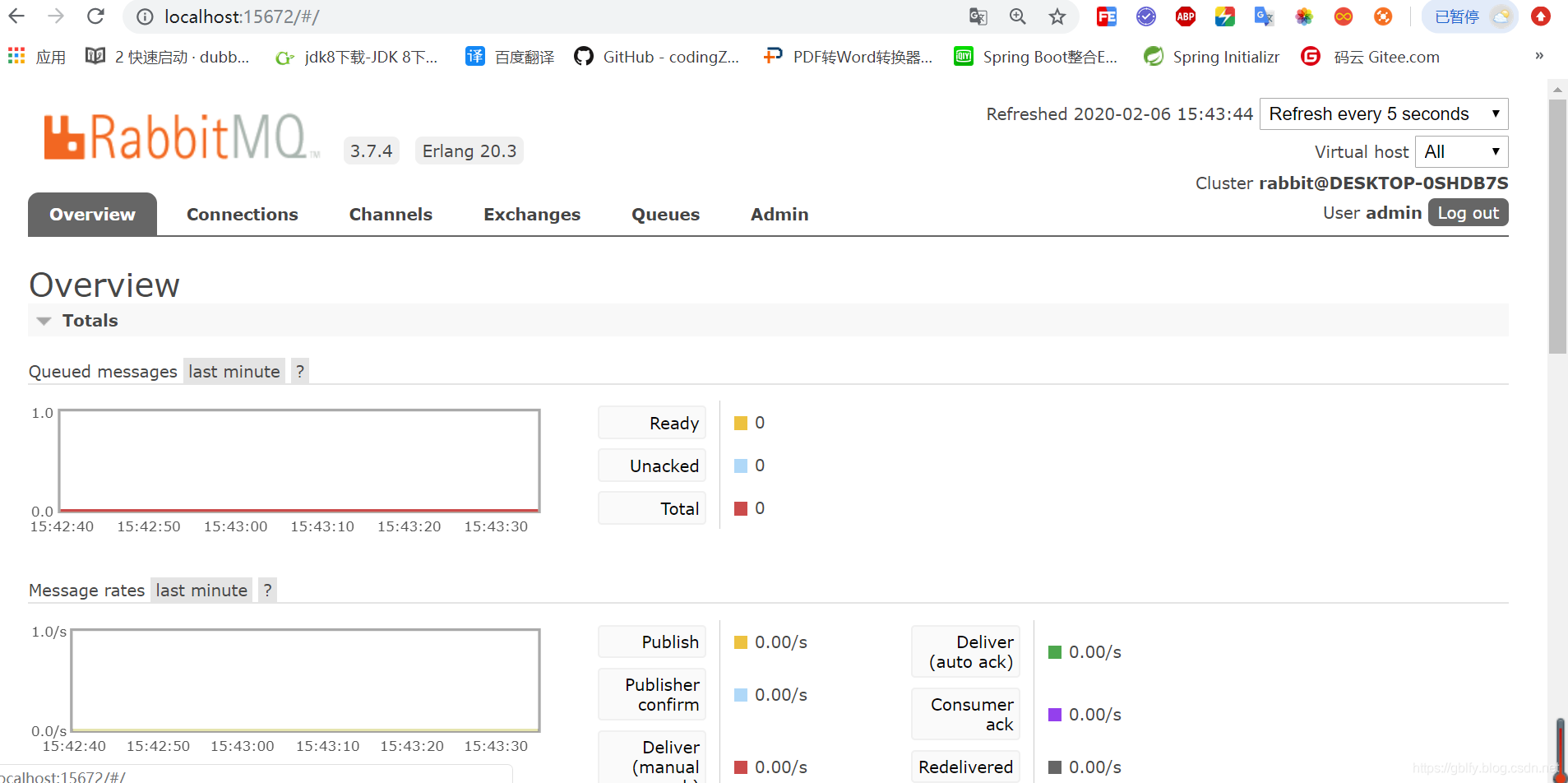Toggle the Redelivered legend
The image size is (1568, 783).
(x=965, y=767)
